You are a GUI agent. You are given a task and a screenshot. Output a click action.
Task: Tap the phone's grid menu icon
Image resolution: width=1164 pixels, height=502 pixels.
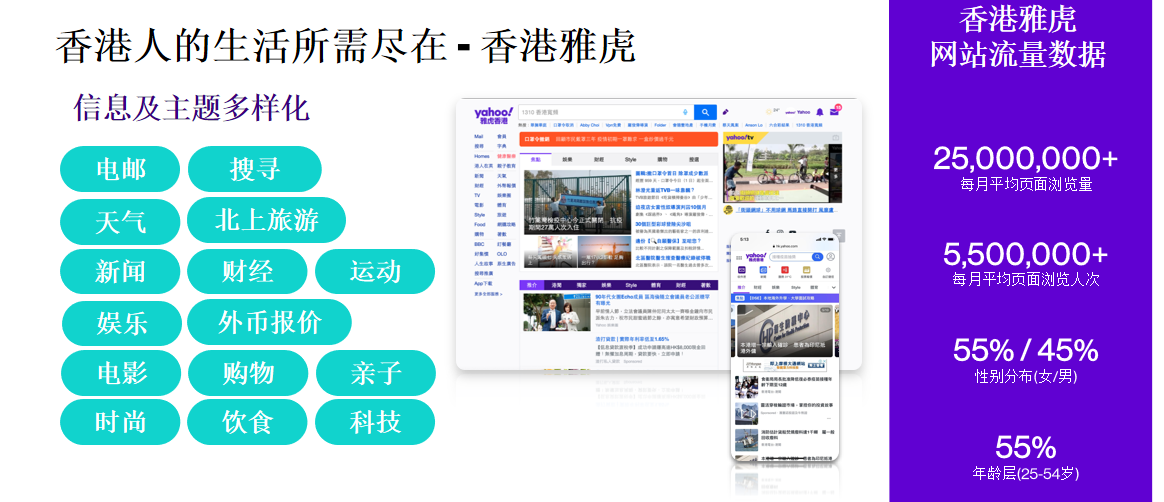click(739, 258)
